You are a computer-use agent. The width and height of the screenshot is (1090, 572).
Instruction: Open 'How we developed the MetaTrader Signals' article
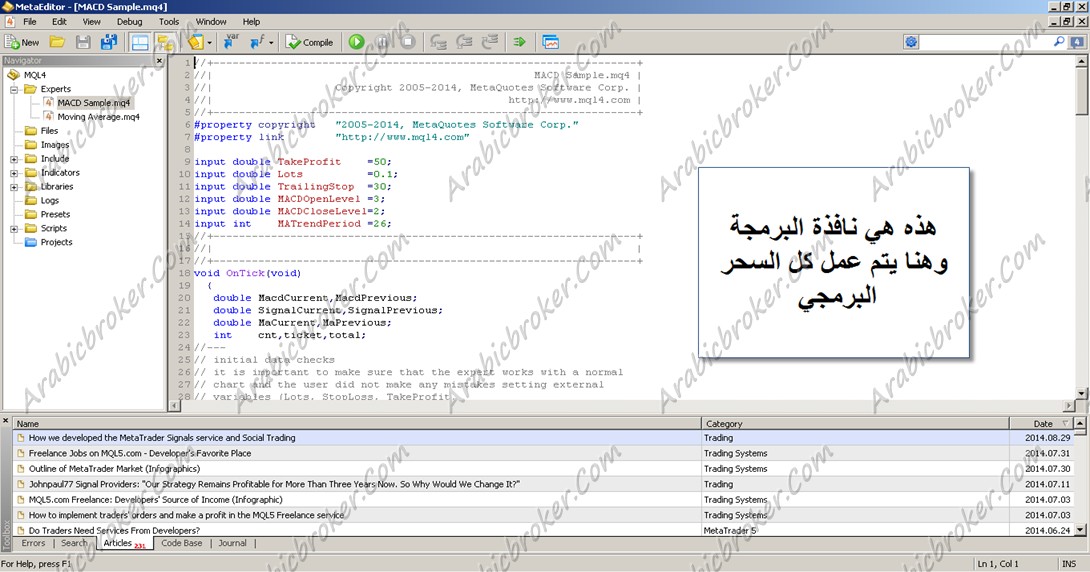tap(162, 438)
